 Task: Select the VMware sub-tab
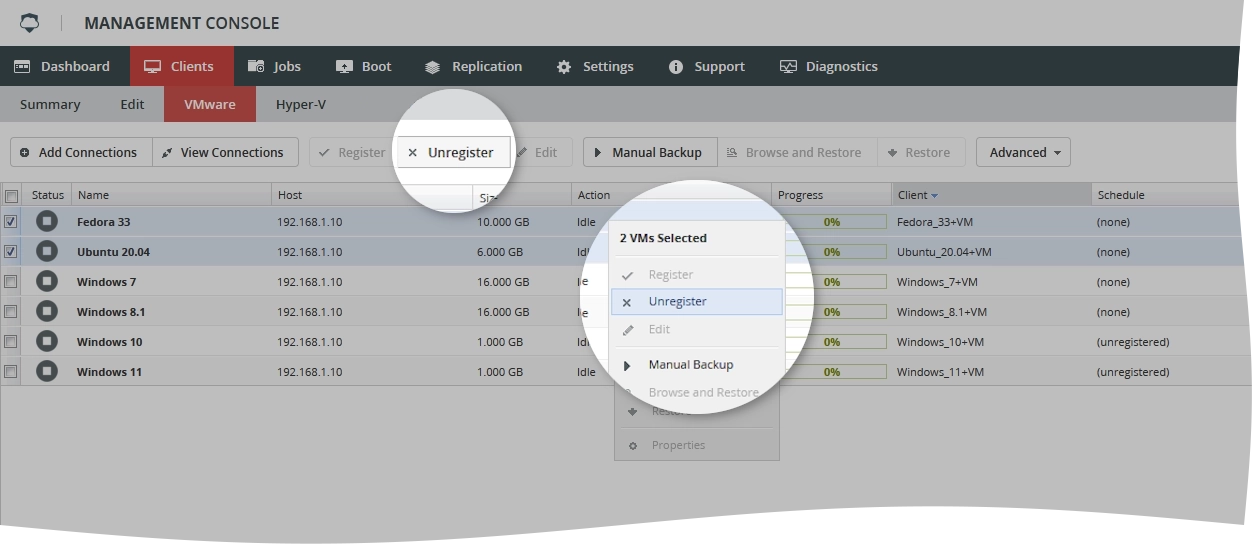(210, 104)
